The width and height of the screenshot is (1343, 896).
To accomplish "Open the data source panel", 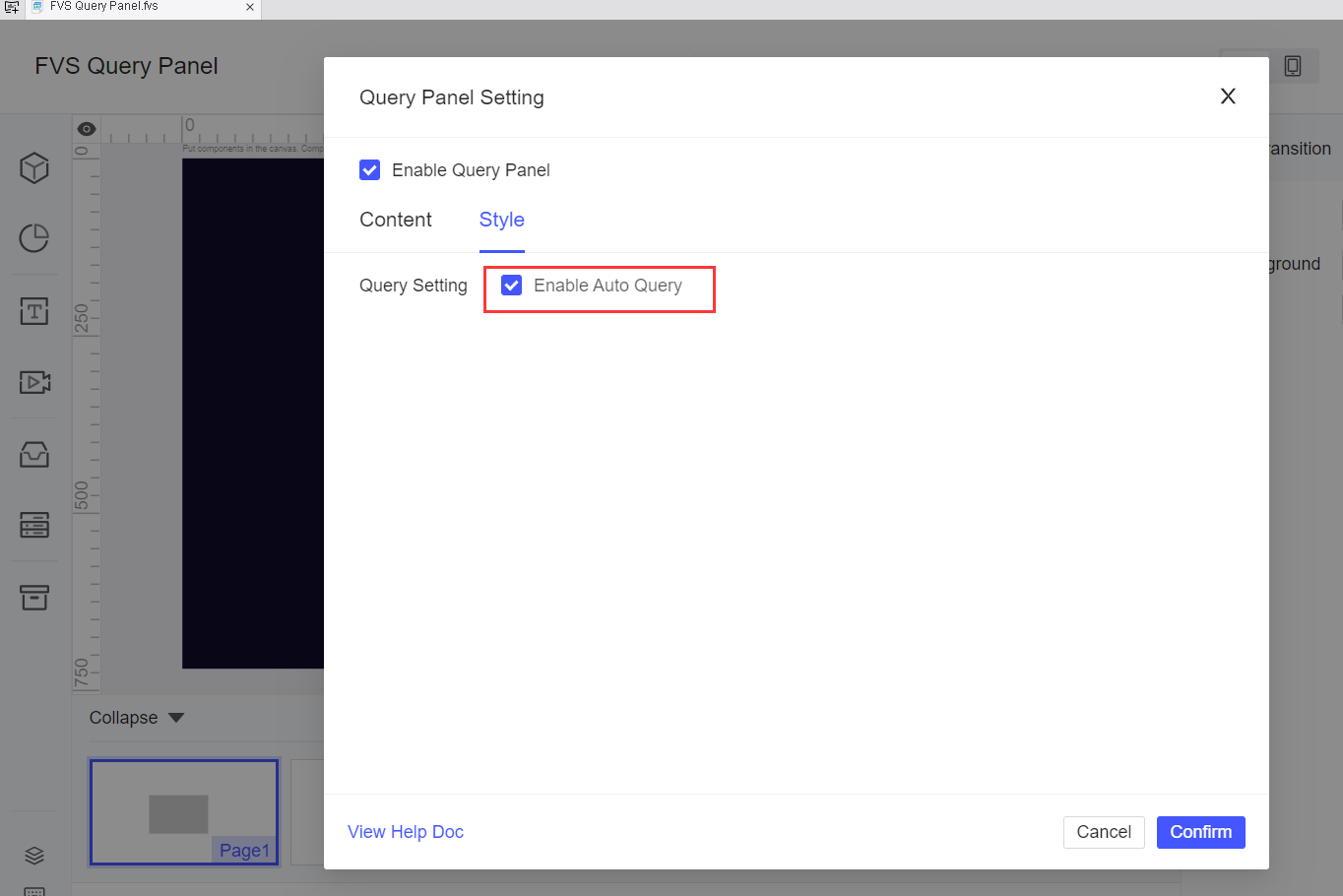I will point(33,526).
